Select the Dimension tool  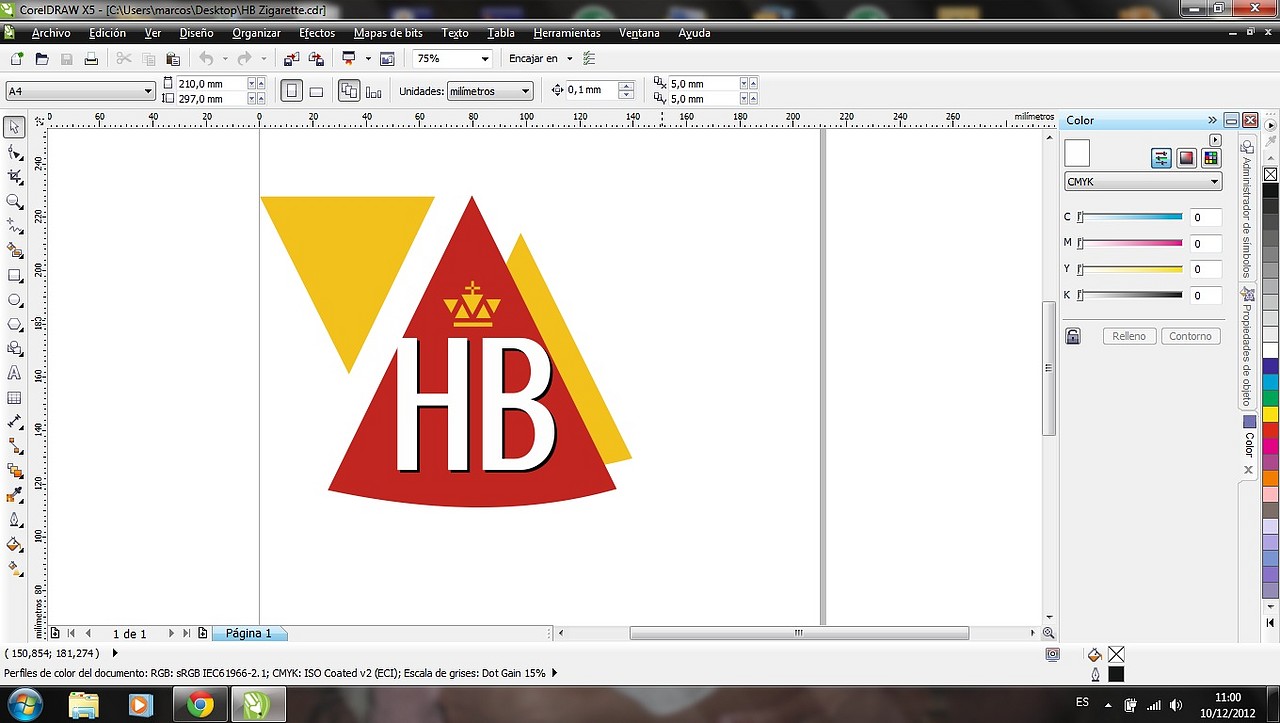pos(14,422)
